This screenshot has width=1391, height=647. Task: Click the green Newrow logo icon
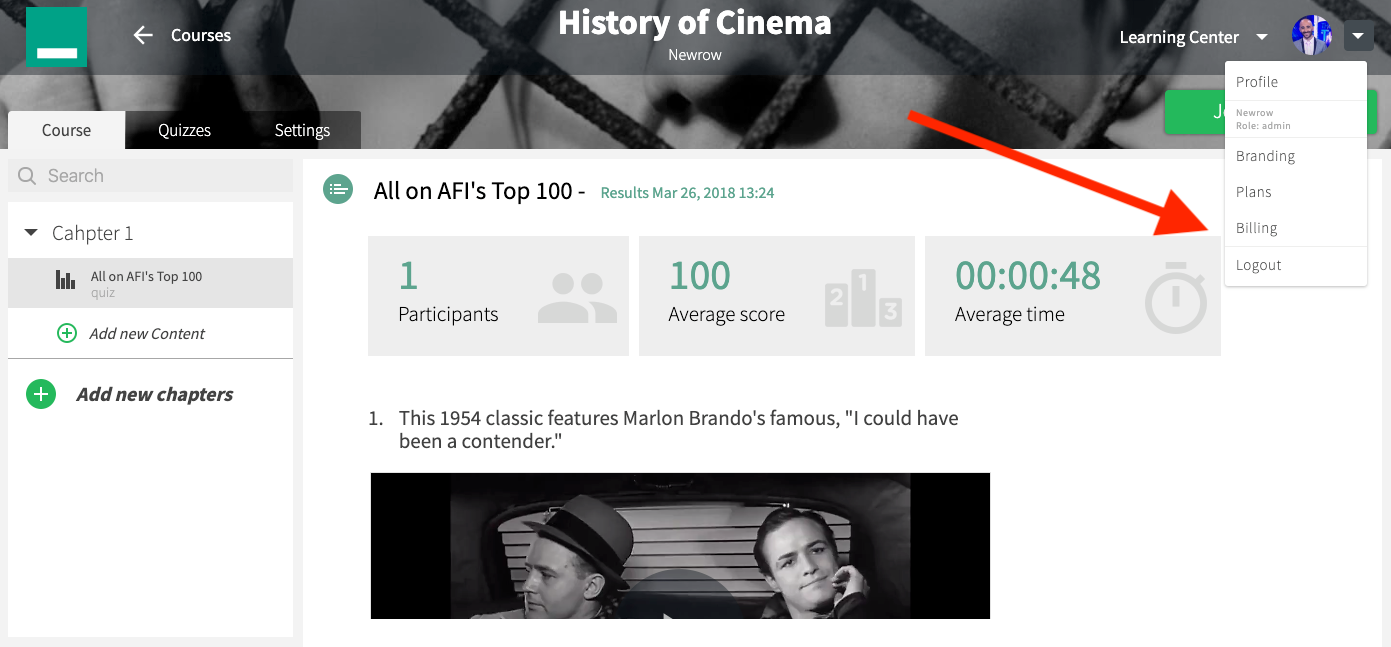(56, 37)
